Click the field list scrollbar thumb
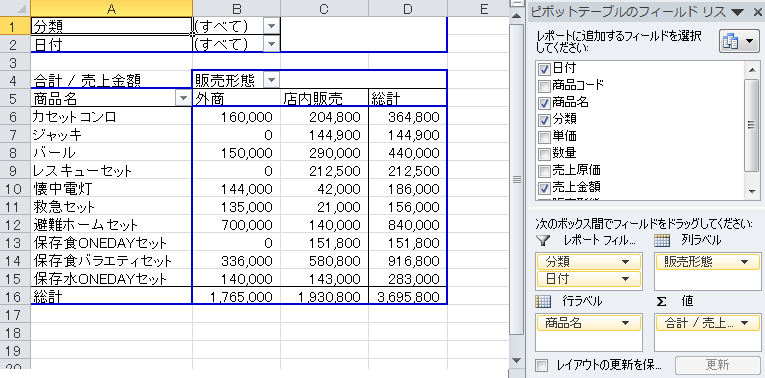This screenshot has width=765, height=378. [x=752, y=125]
